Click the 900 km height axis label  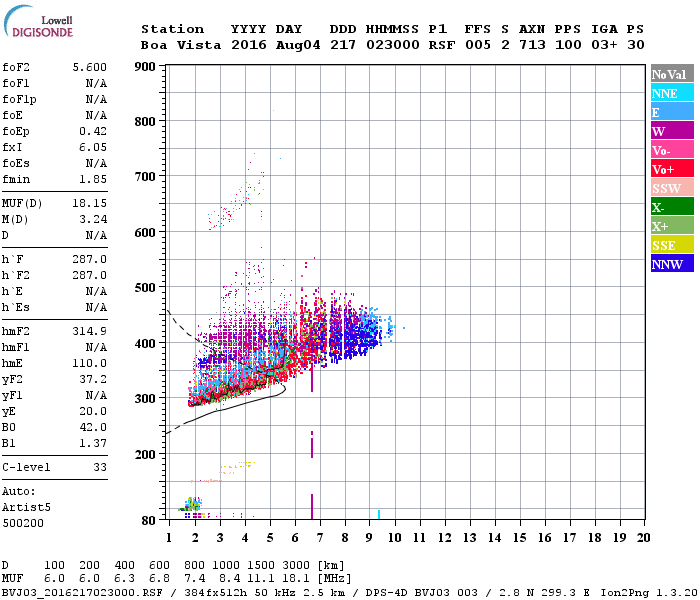click(145, 67)
